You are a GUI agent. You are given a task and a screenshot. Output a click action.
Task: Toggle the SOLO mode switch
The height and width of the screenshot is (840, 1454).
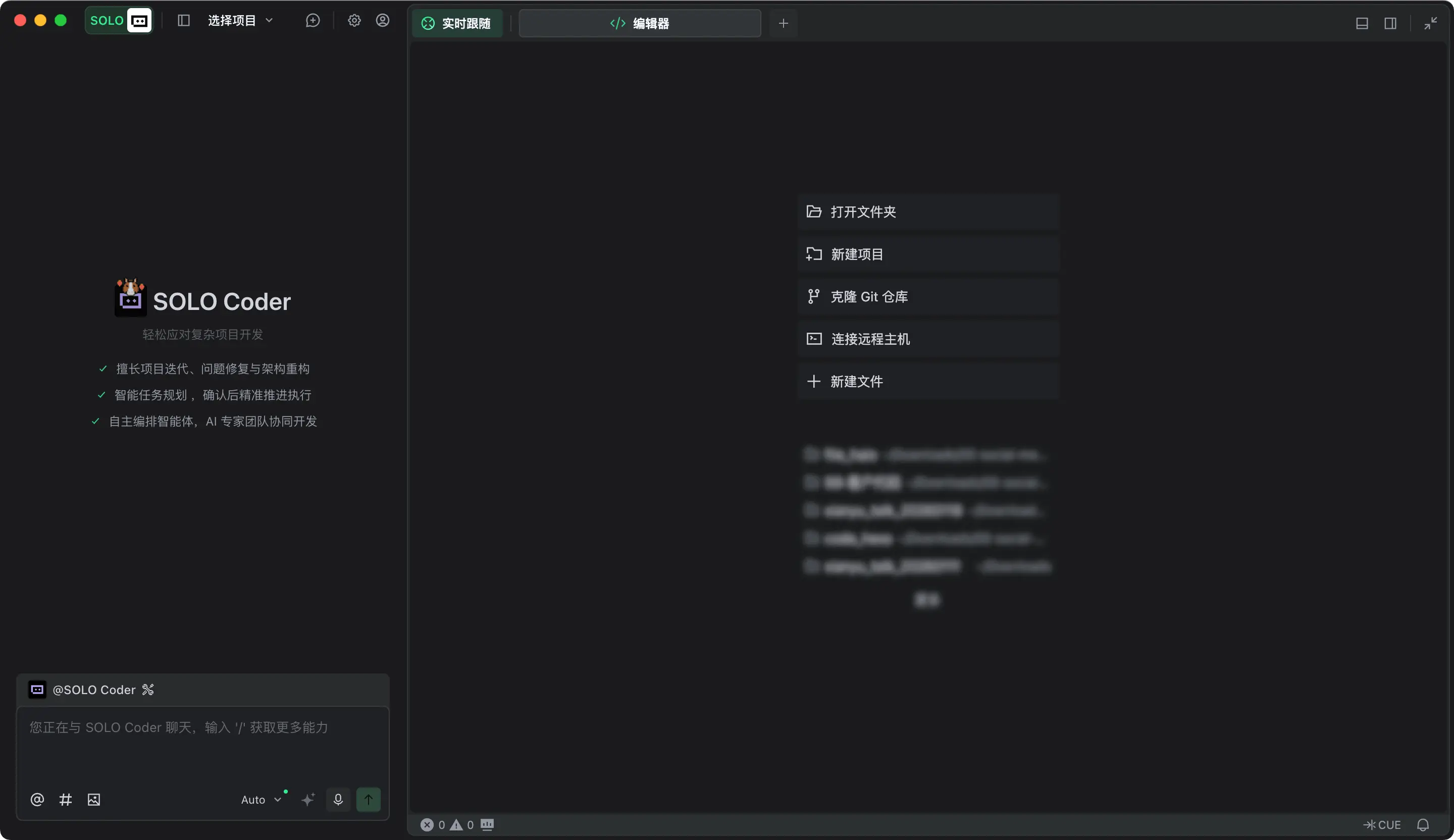point(120,21)
